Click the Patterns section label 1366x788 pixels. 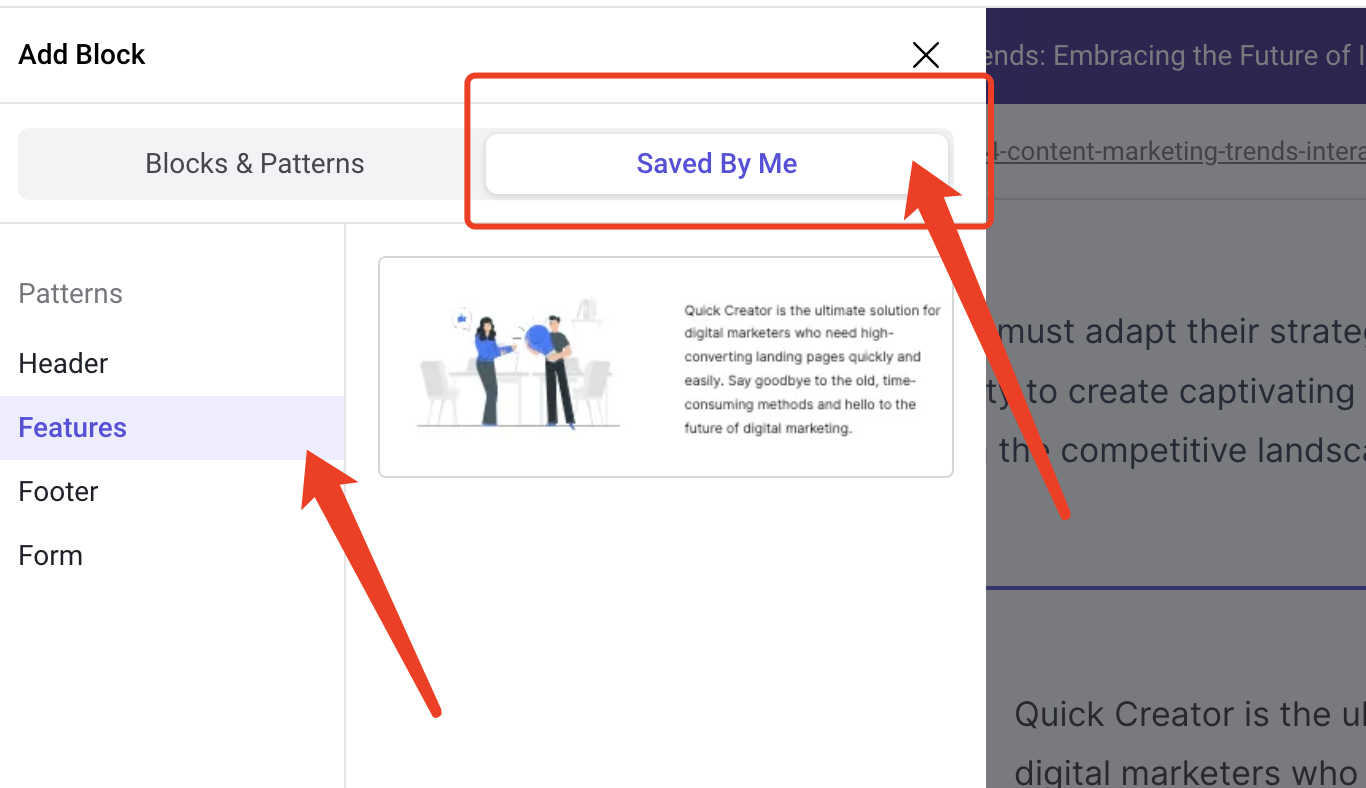click(x=71, y=294)
